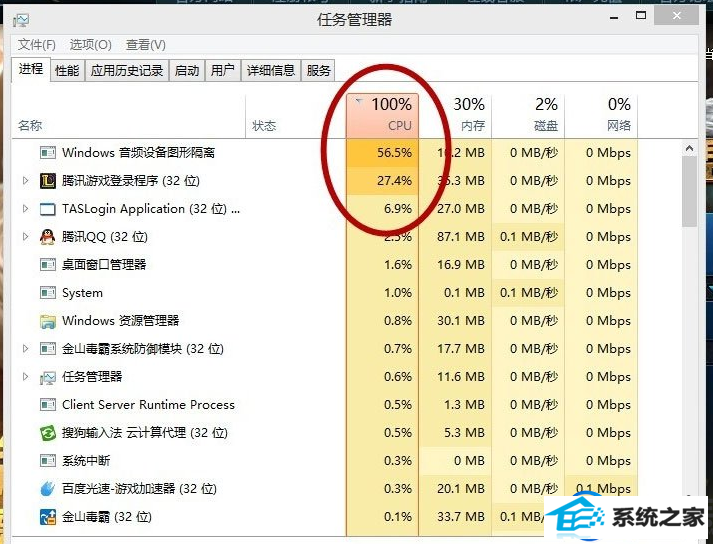This screenshot has height=544, width=713.
Task: Select the 桌面窗口管理器 row name
Action: tap(104, 265)
